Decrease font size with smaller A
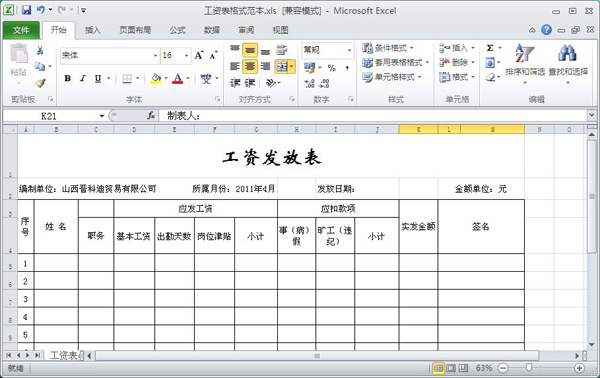The width and height of the screenshot is (600, 378). (213, 55)
